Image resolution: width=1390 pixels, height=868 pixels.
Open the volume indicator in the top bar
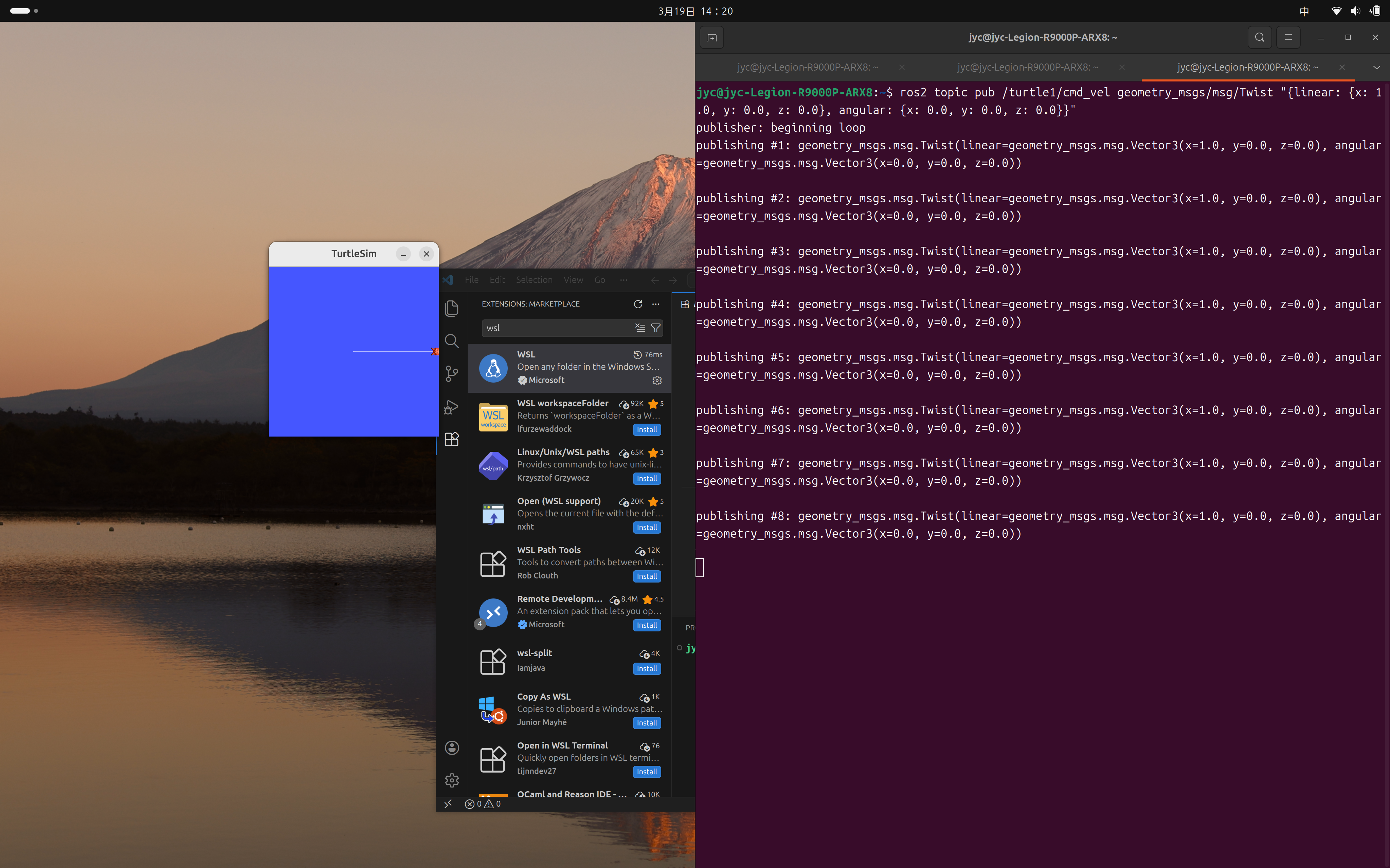1355,11
